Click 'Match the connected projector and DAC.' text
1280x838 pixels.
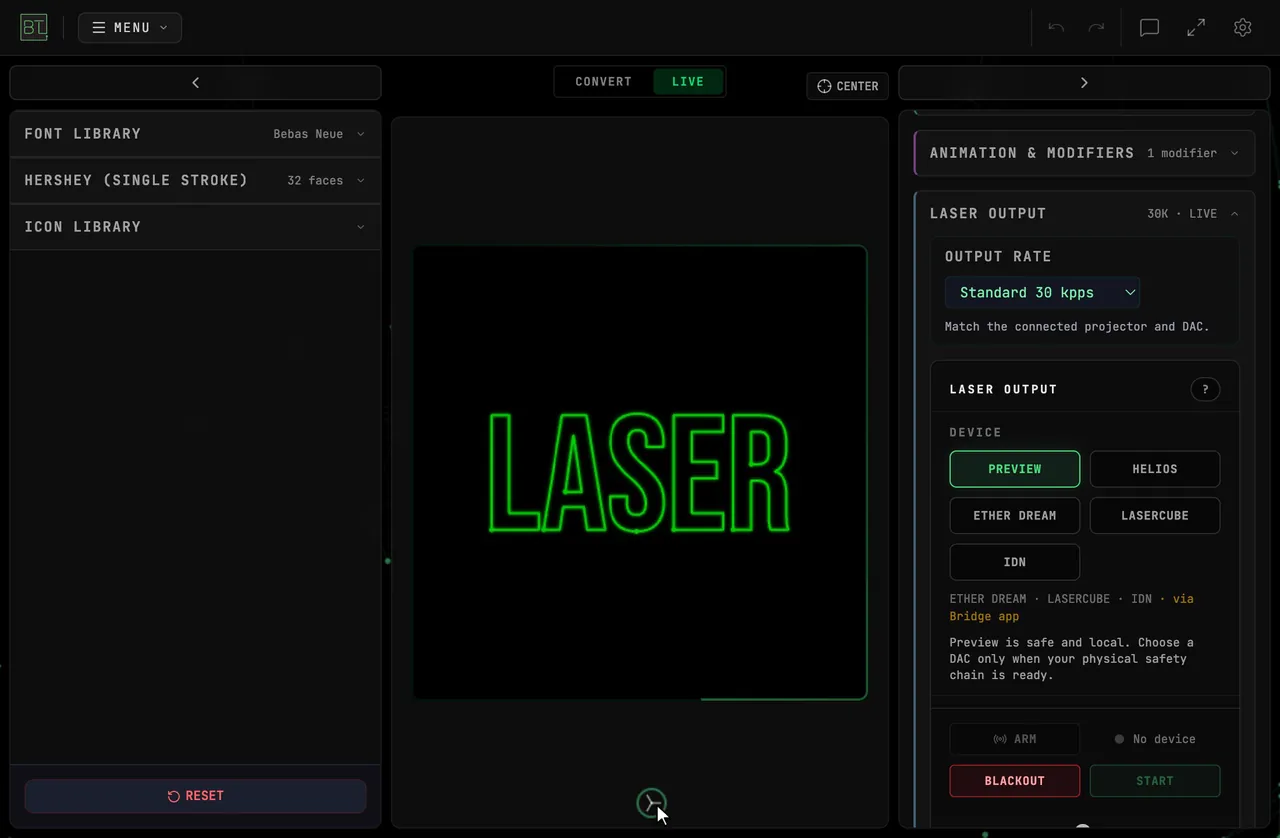[x=1077, y=327]
